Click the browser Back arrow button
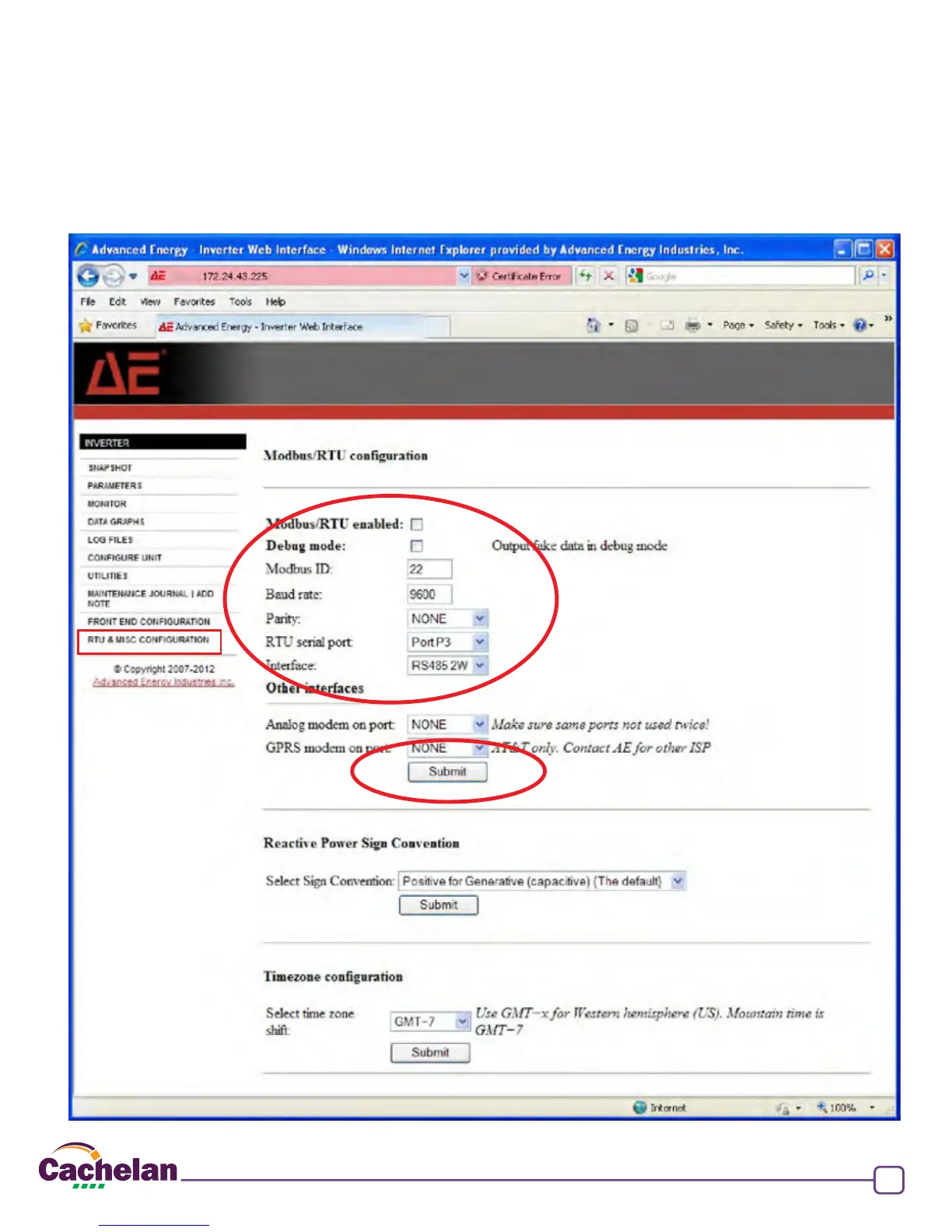 89,276
